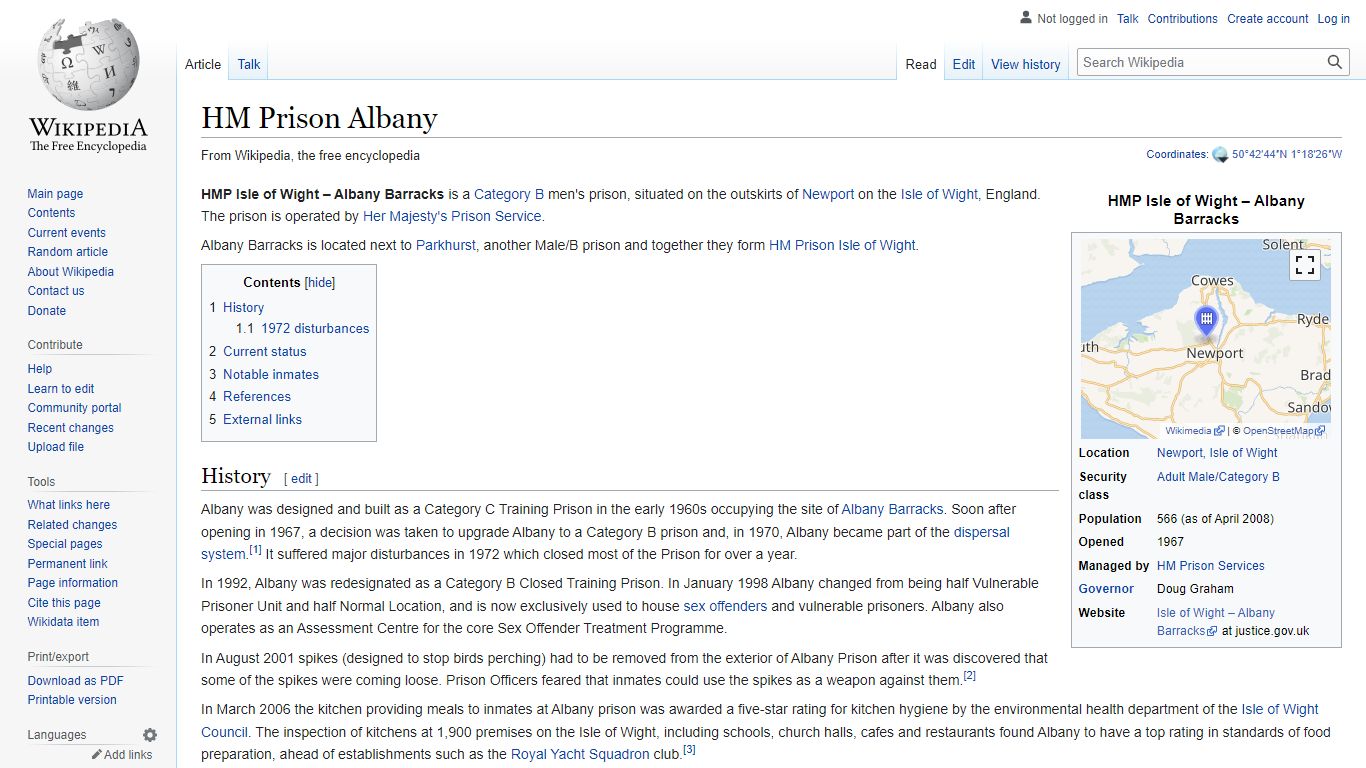This screenshot has height=768, width=1366.
Task: Click the not-logged-in user icon
Action: pos(1026,18)
